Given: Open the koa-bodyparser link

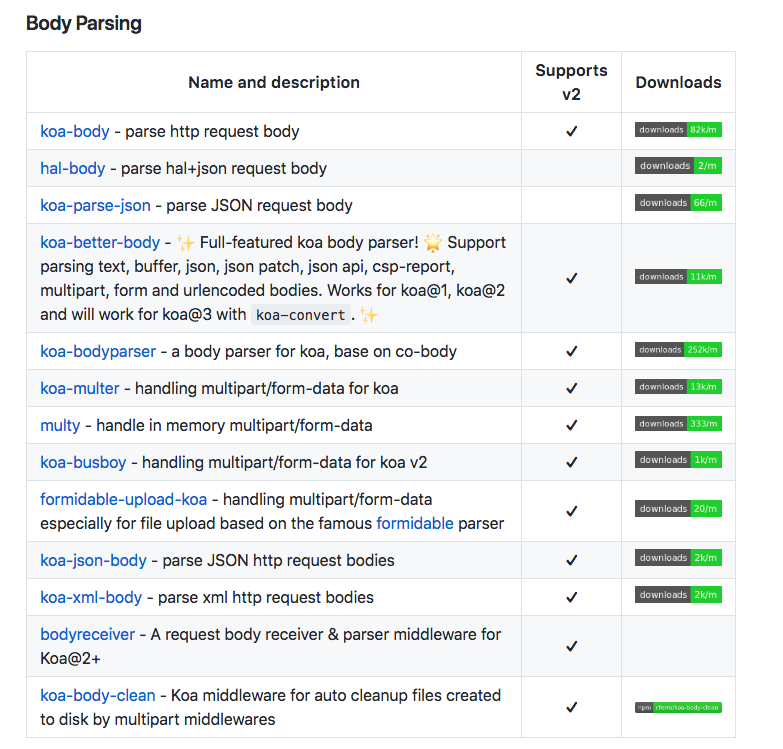Looking at the screenshot, I should pyautogui.click(x=98, y=352).
